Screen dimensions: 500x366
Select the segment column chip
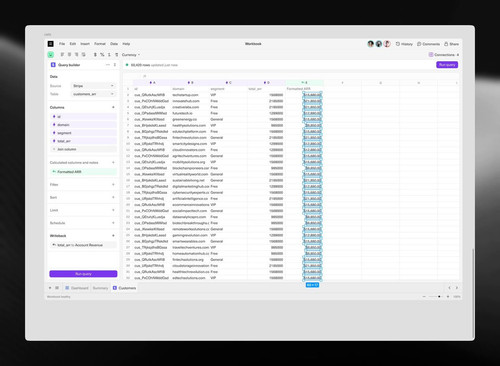tap(83, 133)
